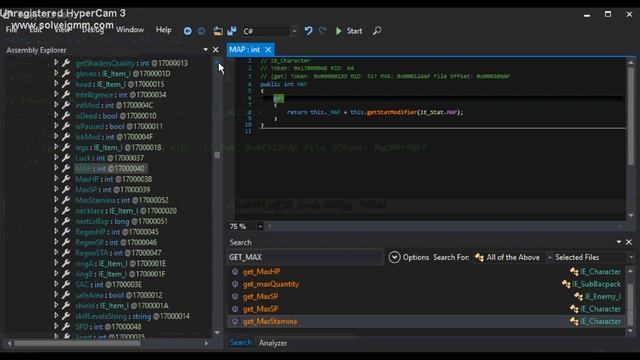Click the safeArea property wrench icon
Viewport: 640px width, 360px height.
click(66, 295)
